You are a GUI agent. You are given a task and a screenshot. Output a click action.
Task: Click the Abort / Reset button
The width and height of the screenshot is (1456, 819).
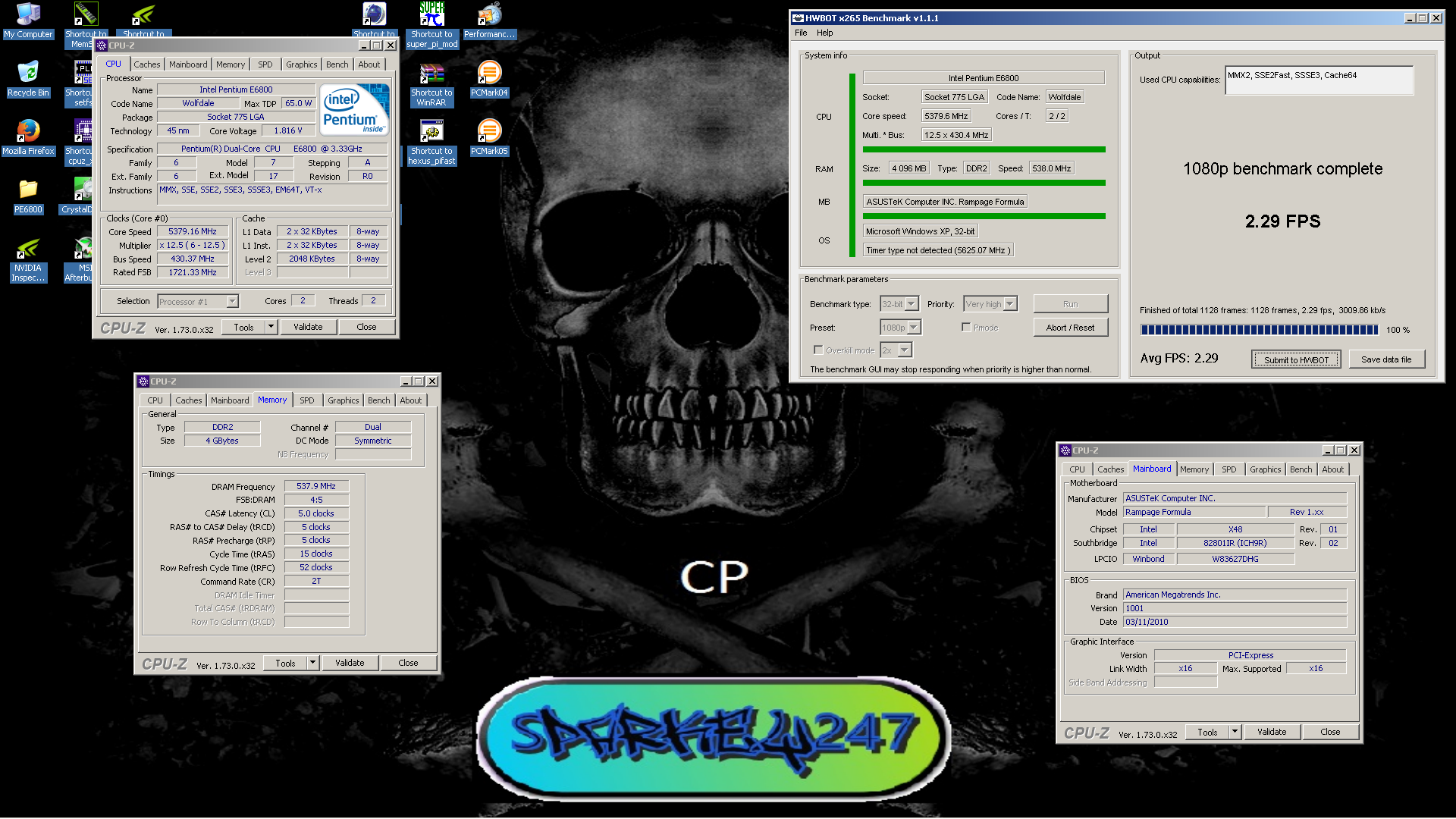click(1070, 328)
